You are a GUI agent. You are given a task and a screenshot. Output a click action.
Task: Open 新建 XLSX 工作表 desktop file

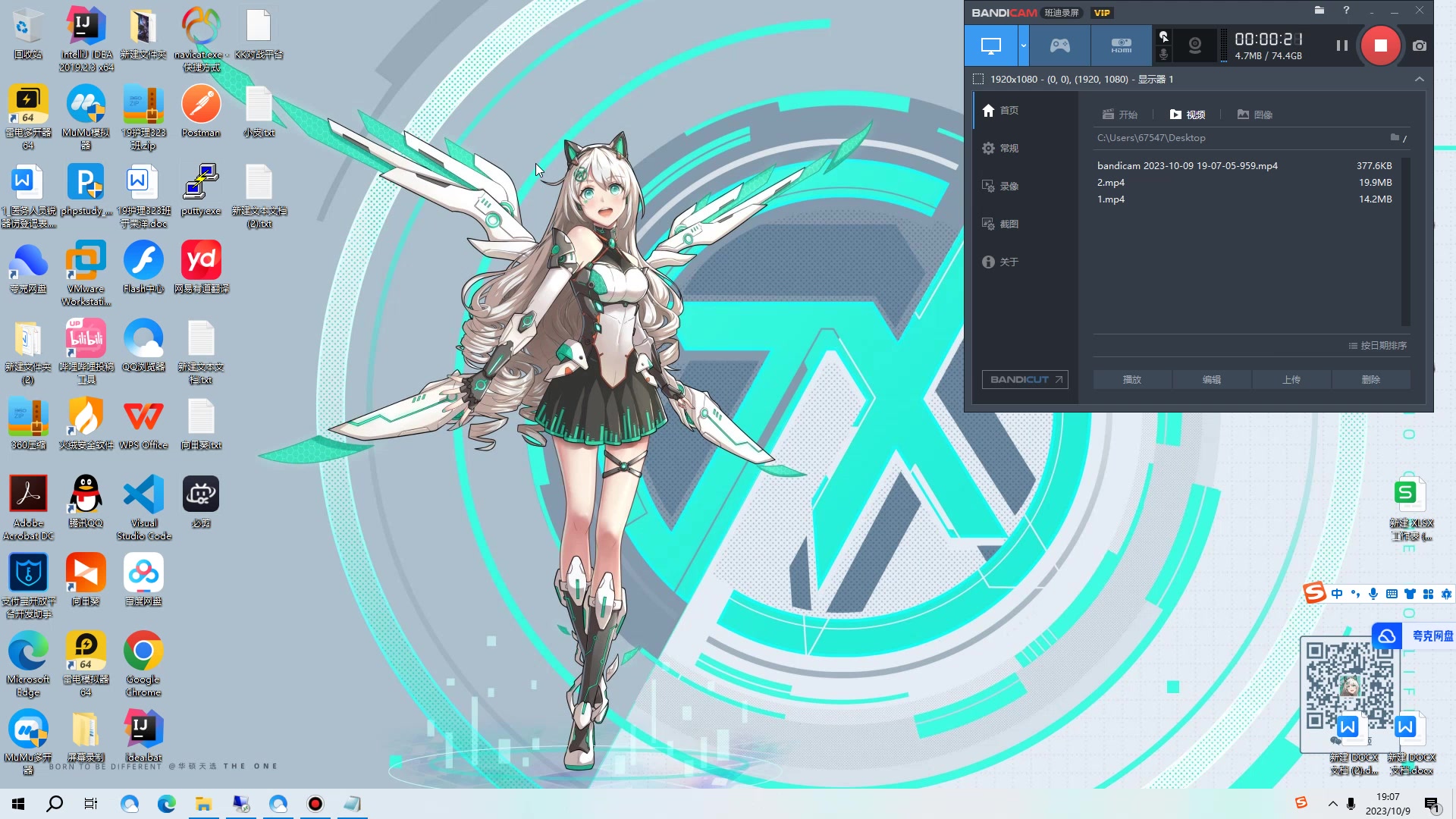click(1410, 509)
